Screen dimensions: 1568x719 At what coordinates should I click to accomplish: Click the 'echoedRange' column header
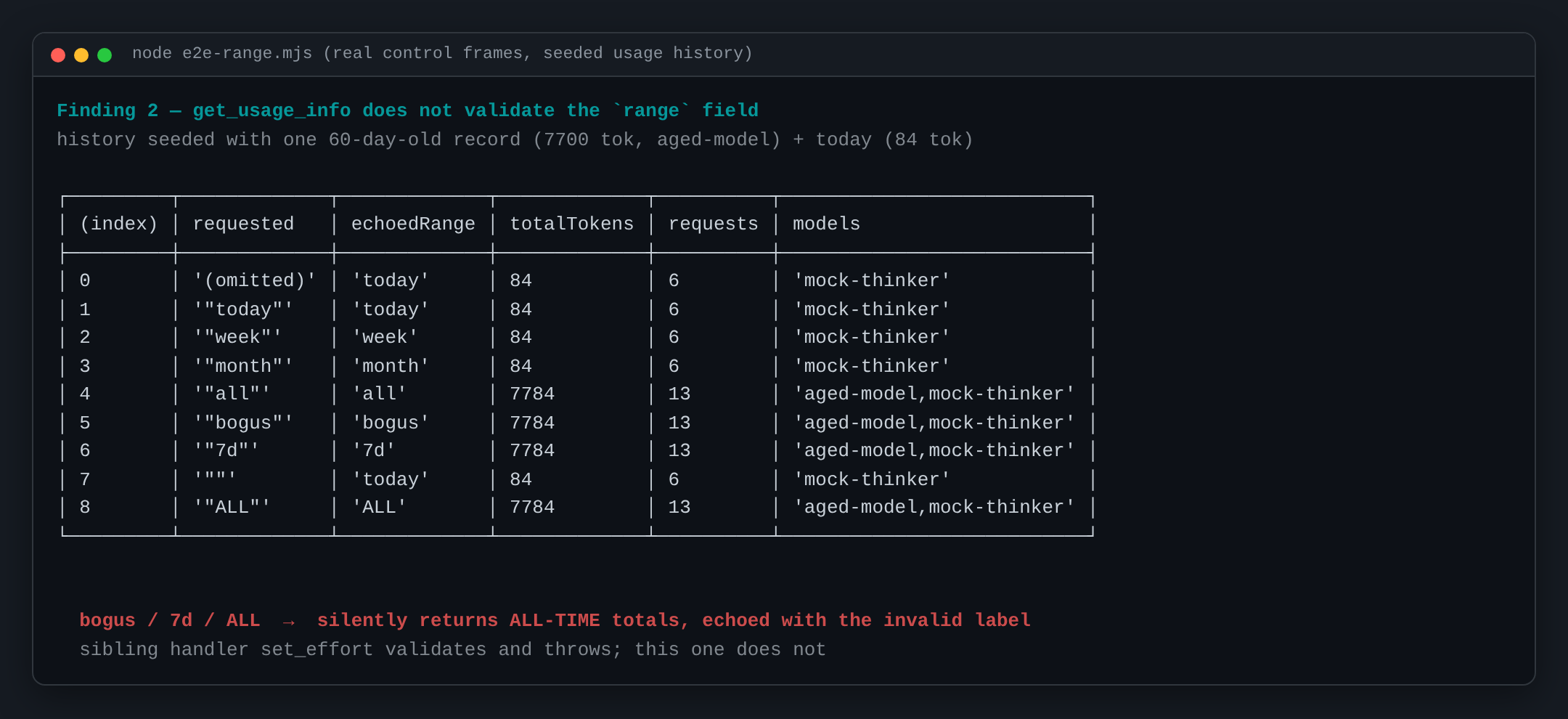point(413,224)
